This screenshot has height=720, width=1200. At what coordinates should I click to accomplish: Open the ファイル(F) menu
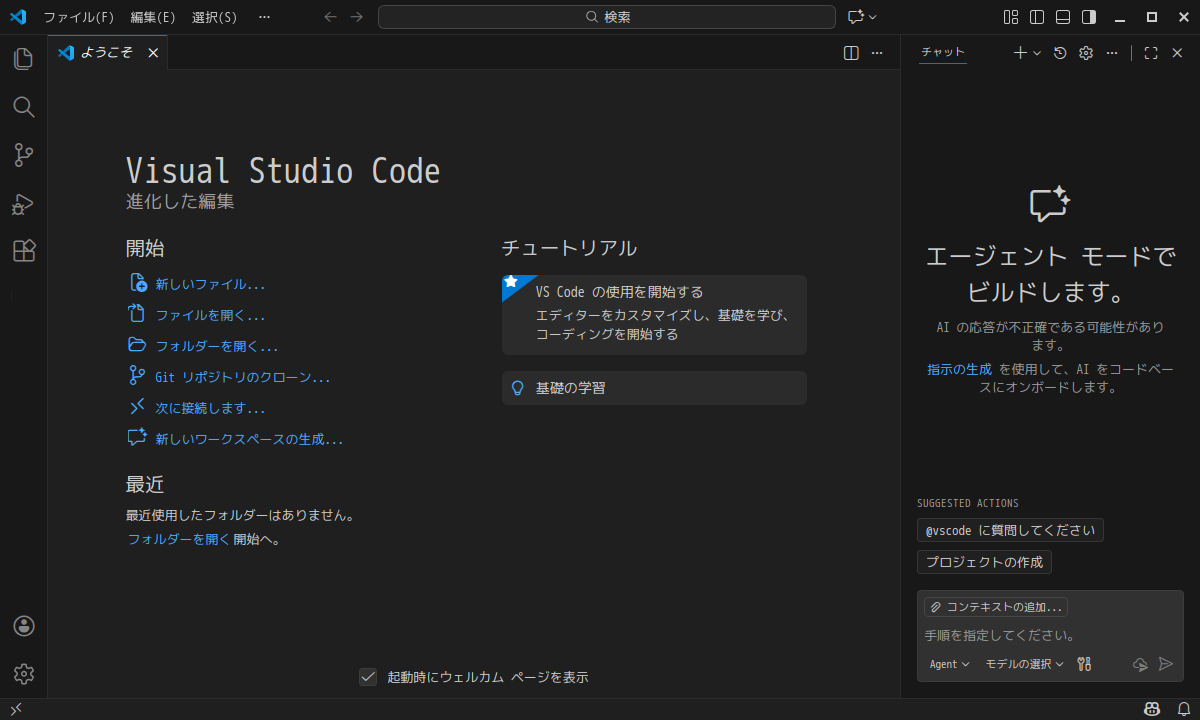point(79,17)
